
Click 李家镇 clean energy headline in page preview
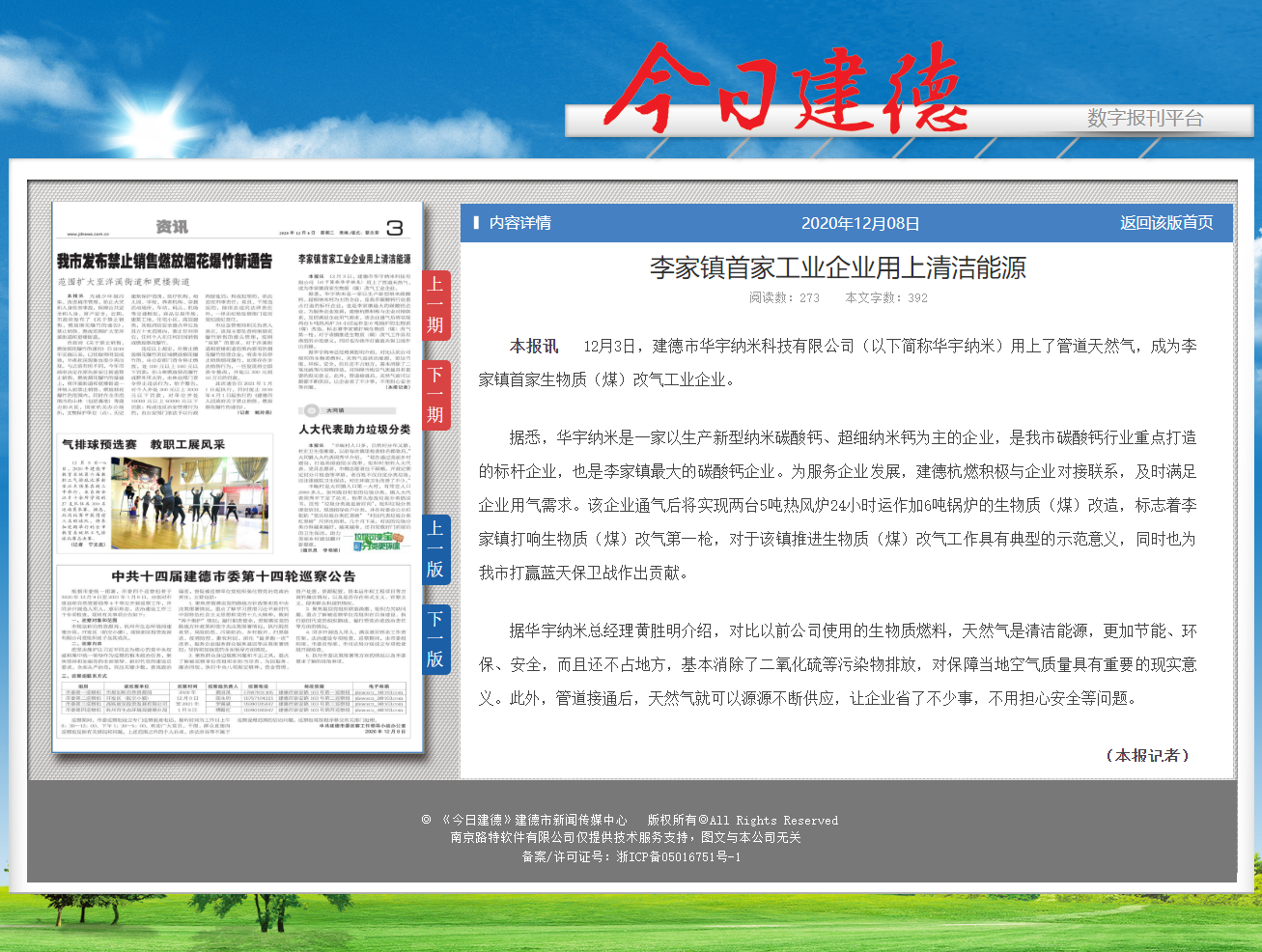coord(354,259)
